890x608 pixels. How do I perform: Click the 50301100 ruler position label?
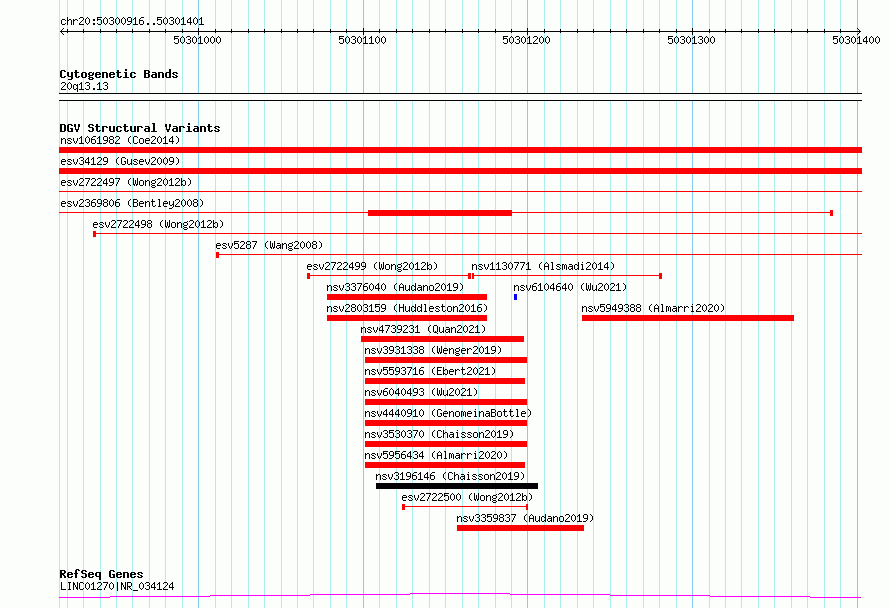362,40
